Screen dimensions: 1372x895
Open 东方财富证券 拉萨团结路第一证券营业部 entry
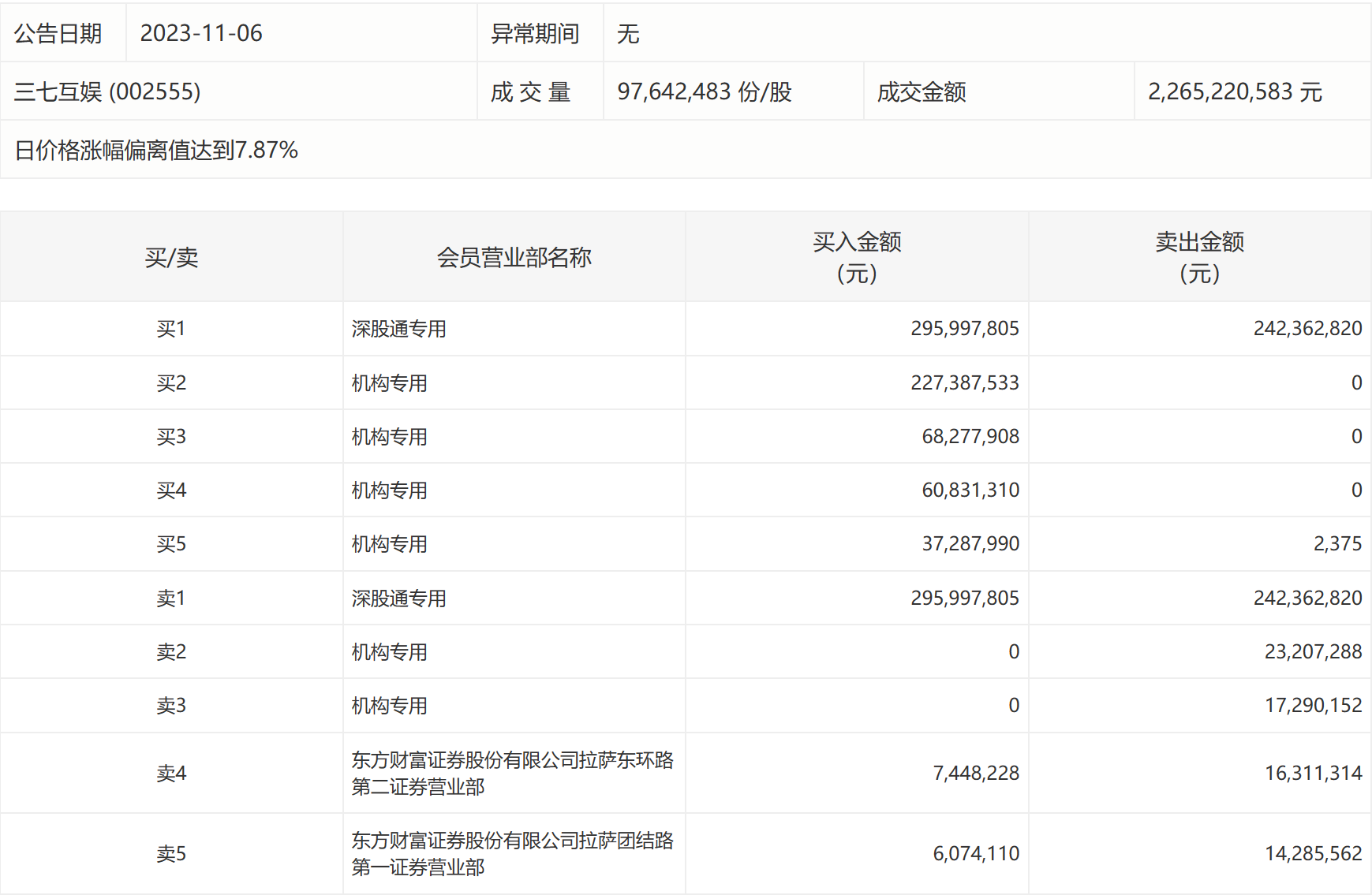point(512,853)
